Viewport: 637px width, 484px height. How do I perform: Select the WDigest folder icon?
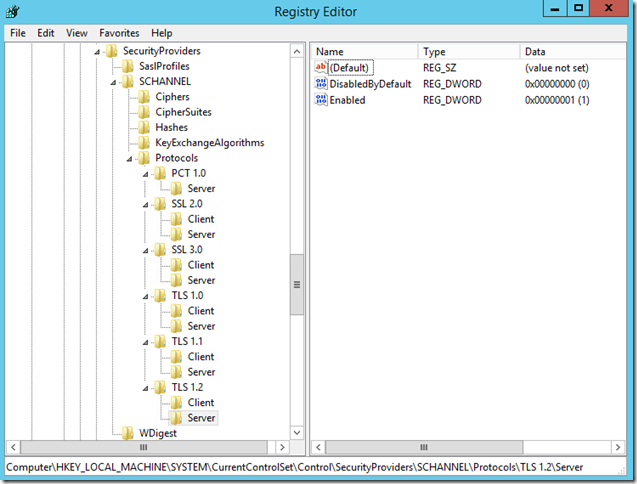(x=128, y=433)
